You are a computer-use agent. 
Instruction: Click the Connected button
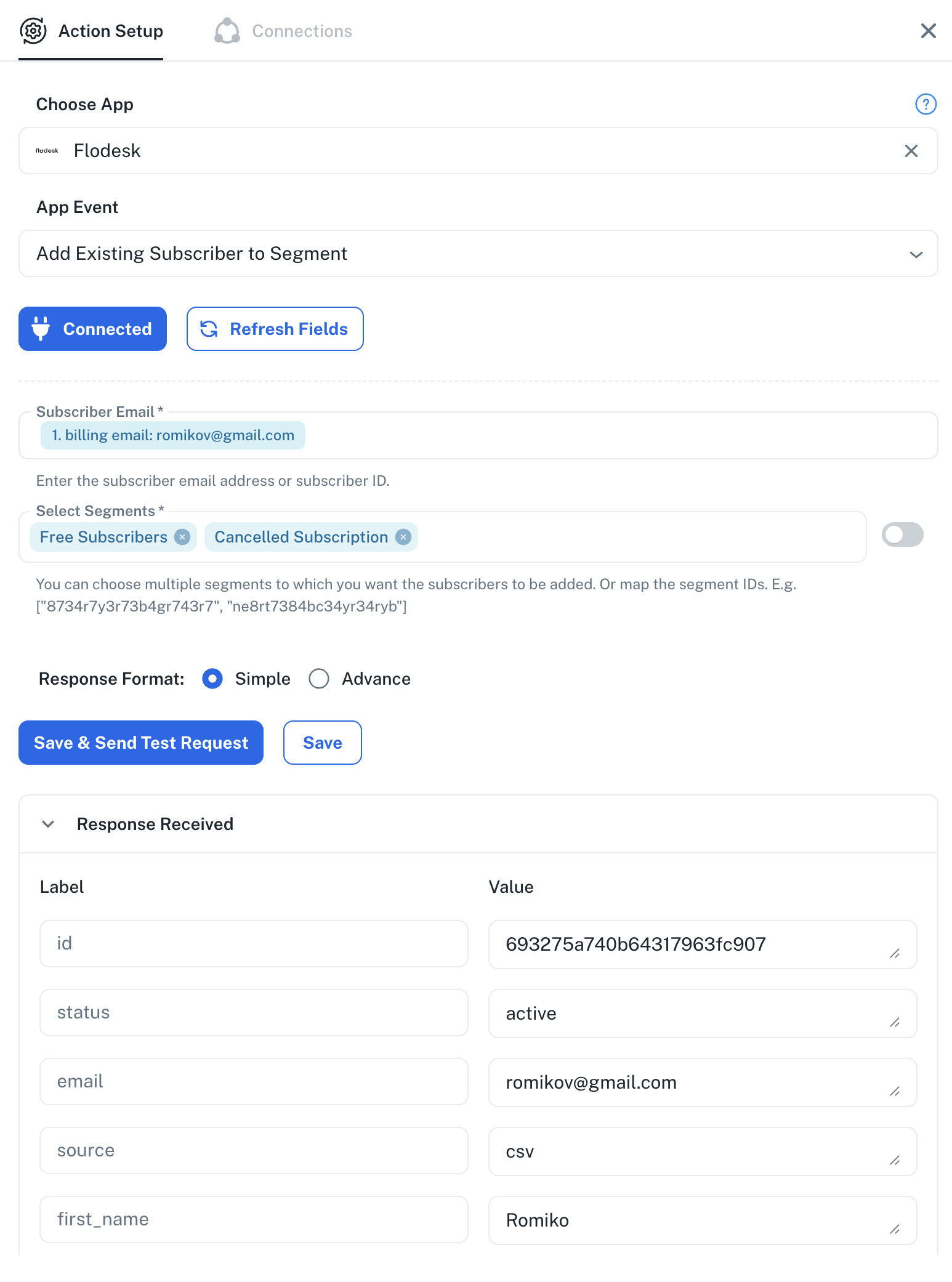coord(92,329)
